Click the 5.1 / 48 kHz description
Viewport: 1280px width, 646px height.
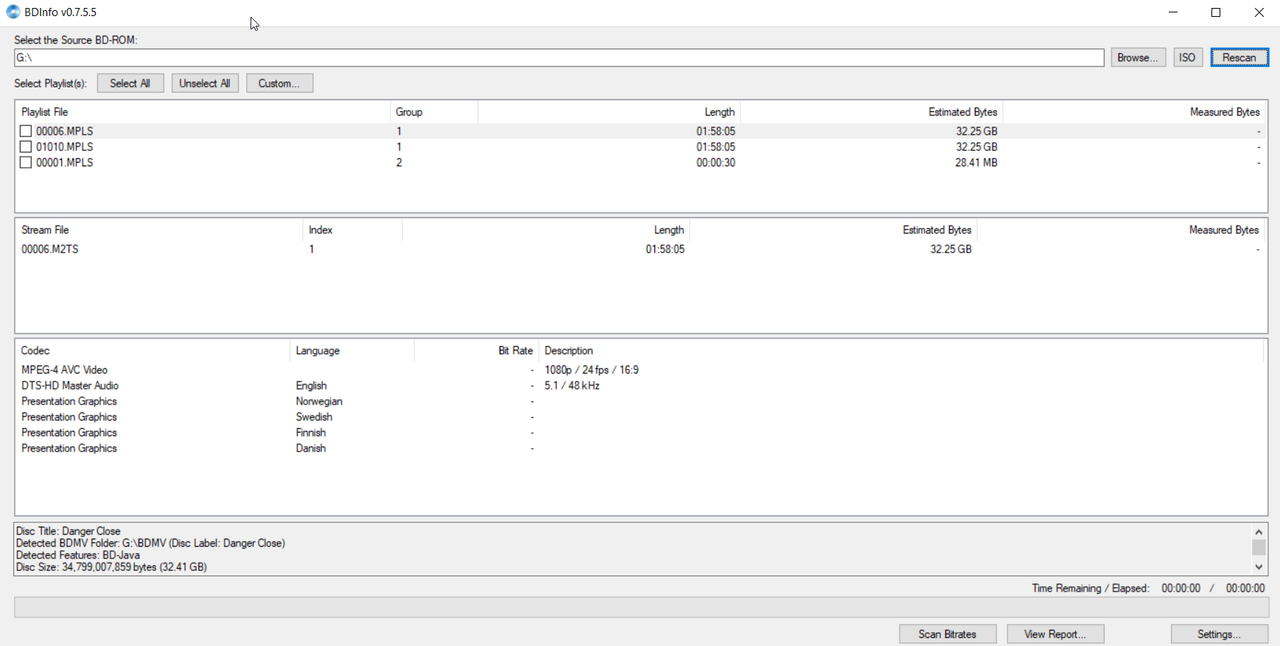(572, 386)
